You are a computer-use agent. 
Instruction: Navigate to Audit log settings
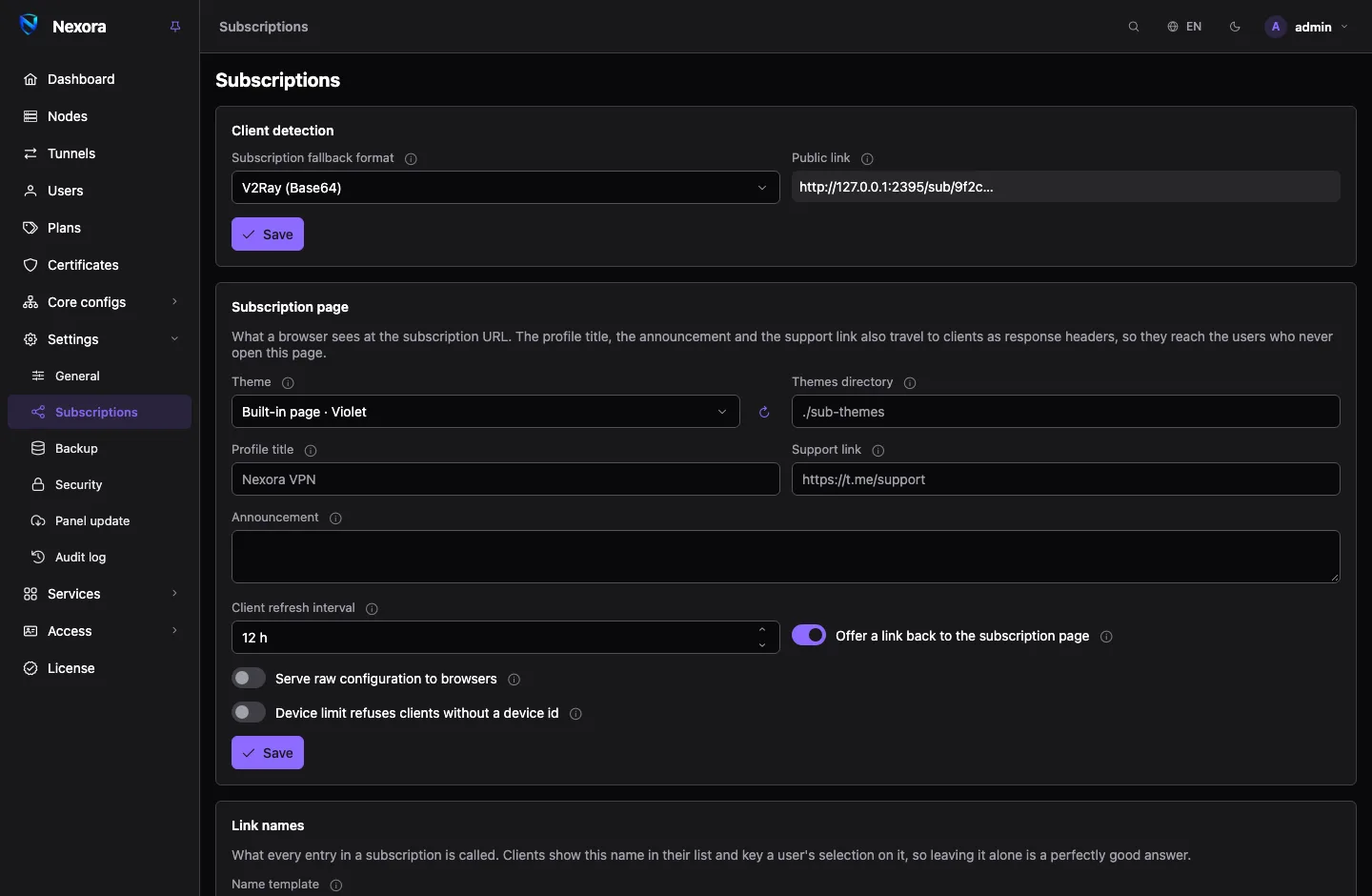pos(99,557)
